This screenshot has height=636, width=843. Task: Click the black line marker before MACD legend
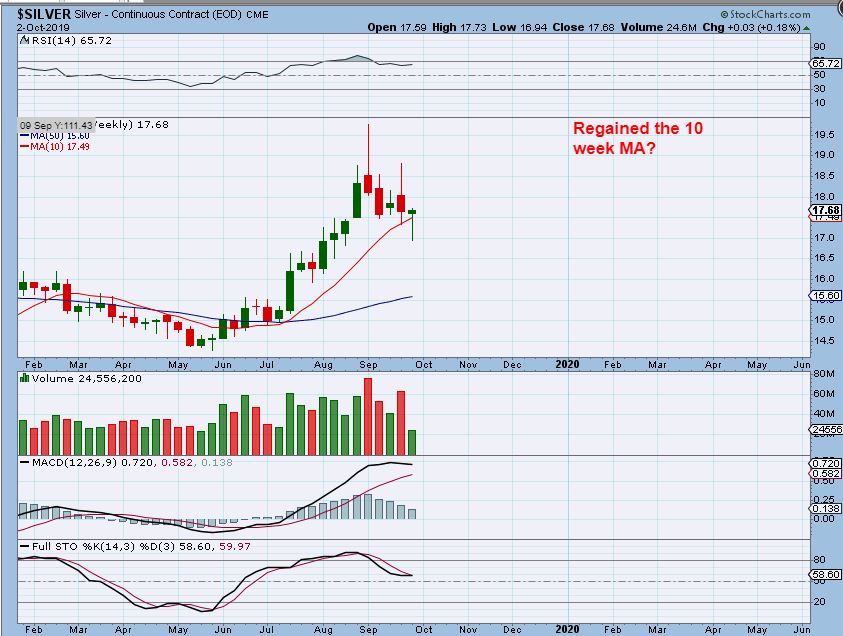pyautogui.click(x=24, y=462)
